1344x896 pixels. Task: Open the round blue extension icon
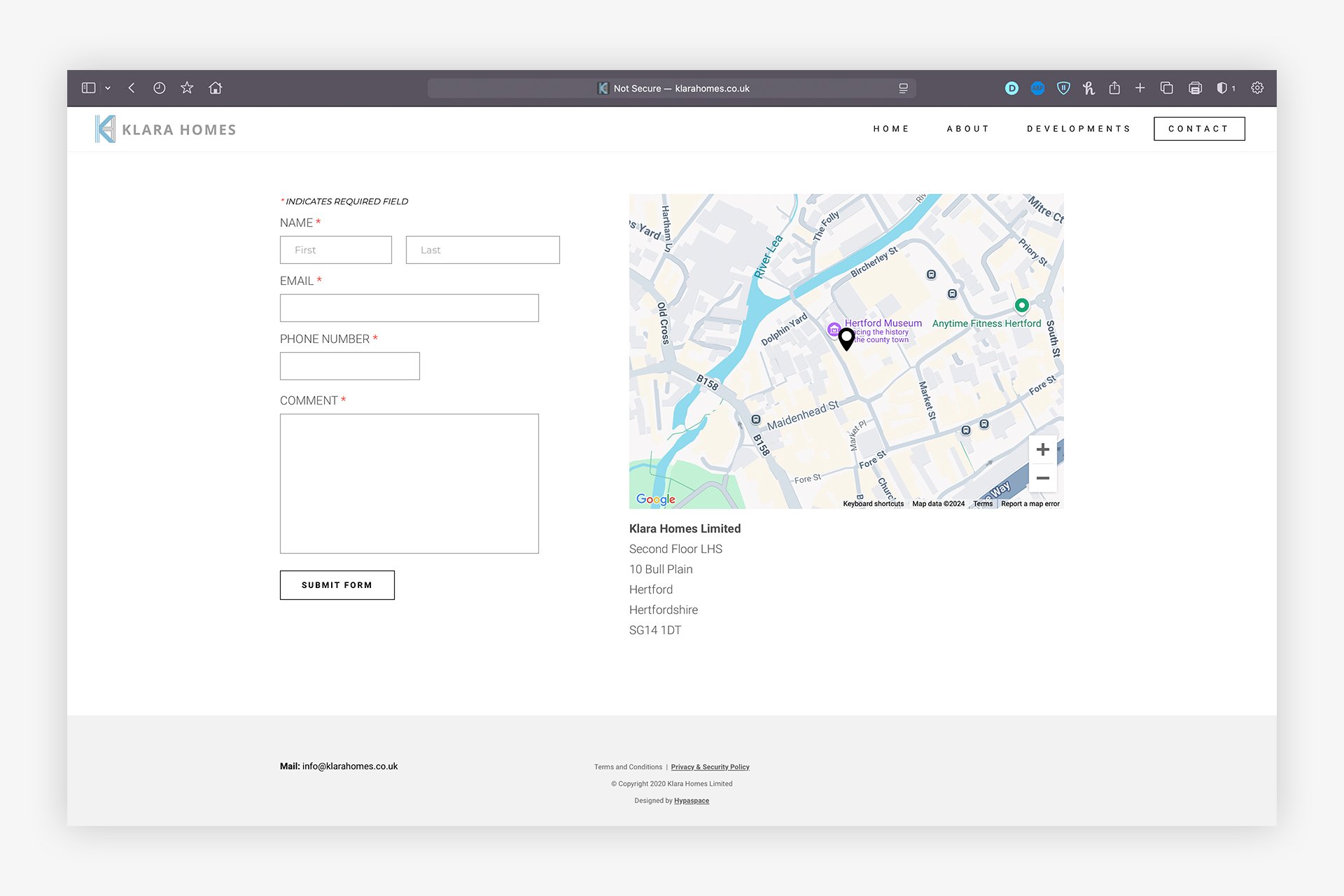pos(1037,88)
